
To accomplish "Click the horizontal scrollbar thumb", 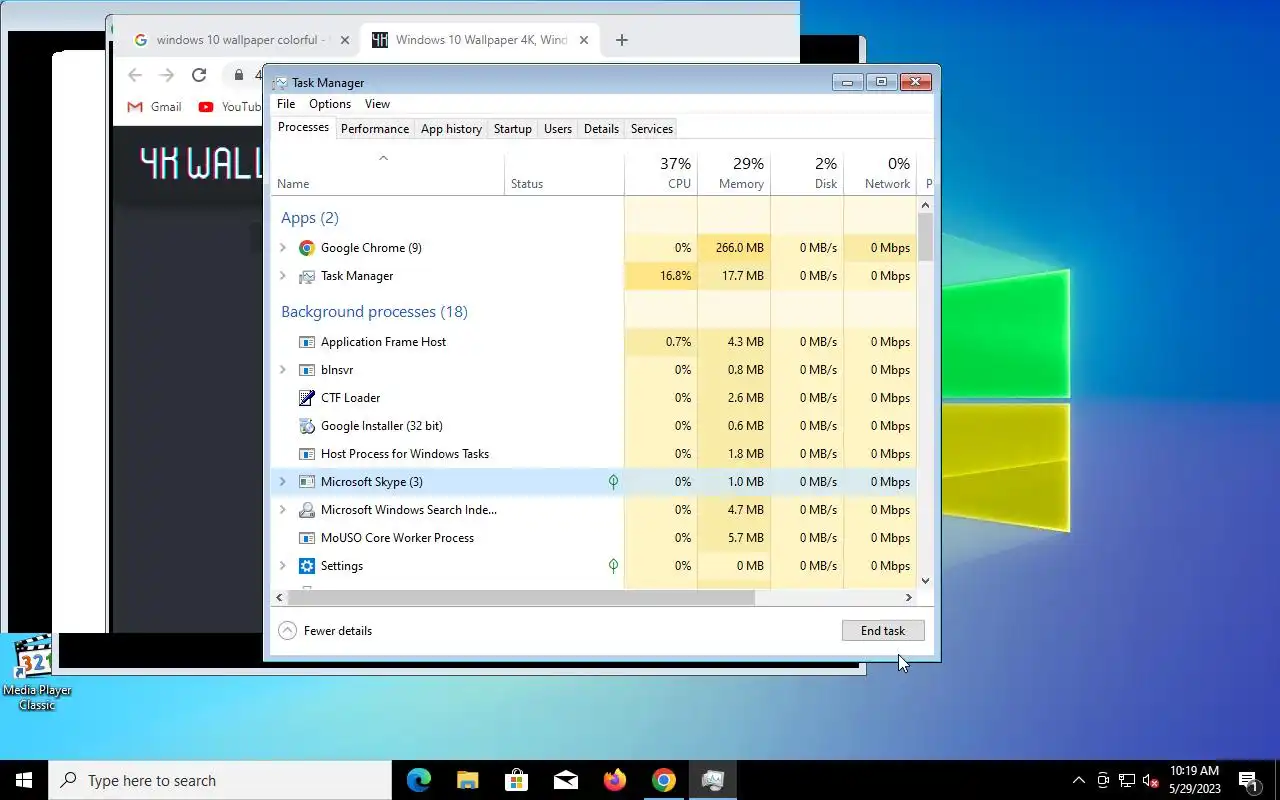I will tap(521, 598).
